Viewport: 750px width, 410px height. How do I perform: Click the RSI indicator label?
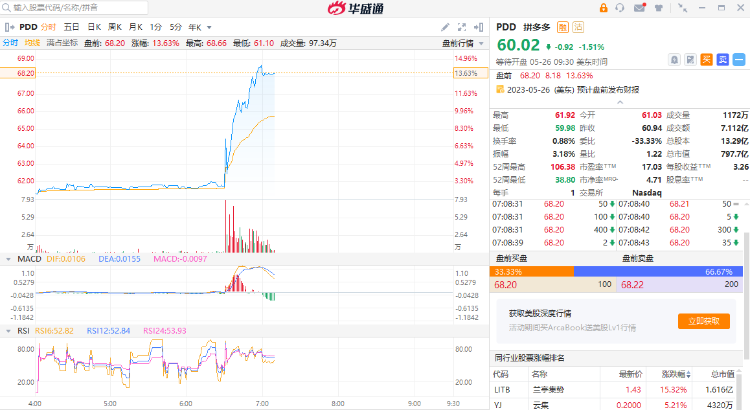click(x=23, y=331)
